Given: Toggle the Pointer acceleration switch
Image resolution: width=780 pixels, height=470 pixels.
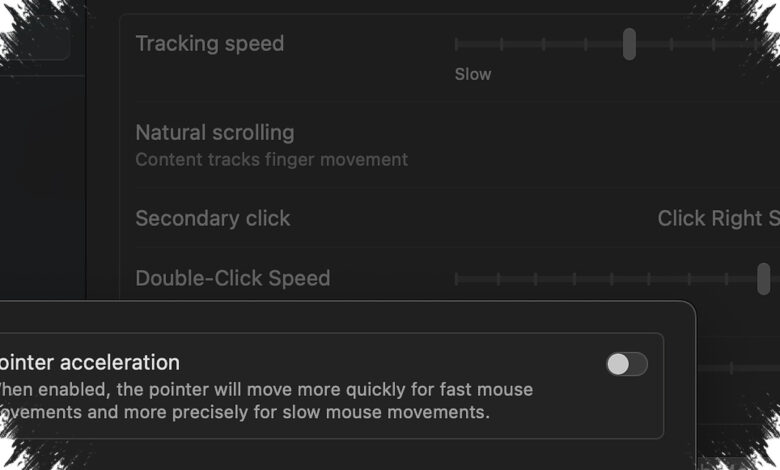Looking at the screenshot, I should click(627, 364).
